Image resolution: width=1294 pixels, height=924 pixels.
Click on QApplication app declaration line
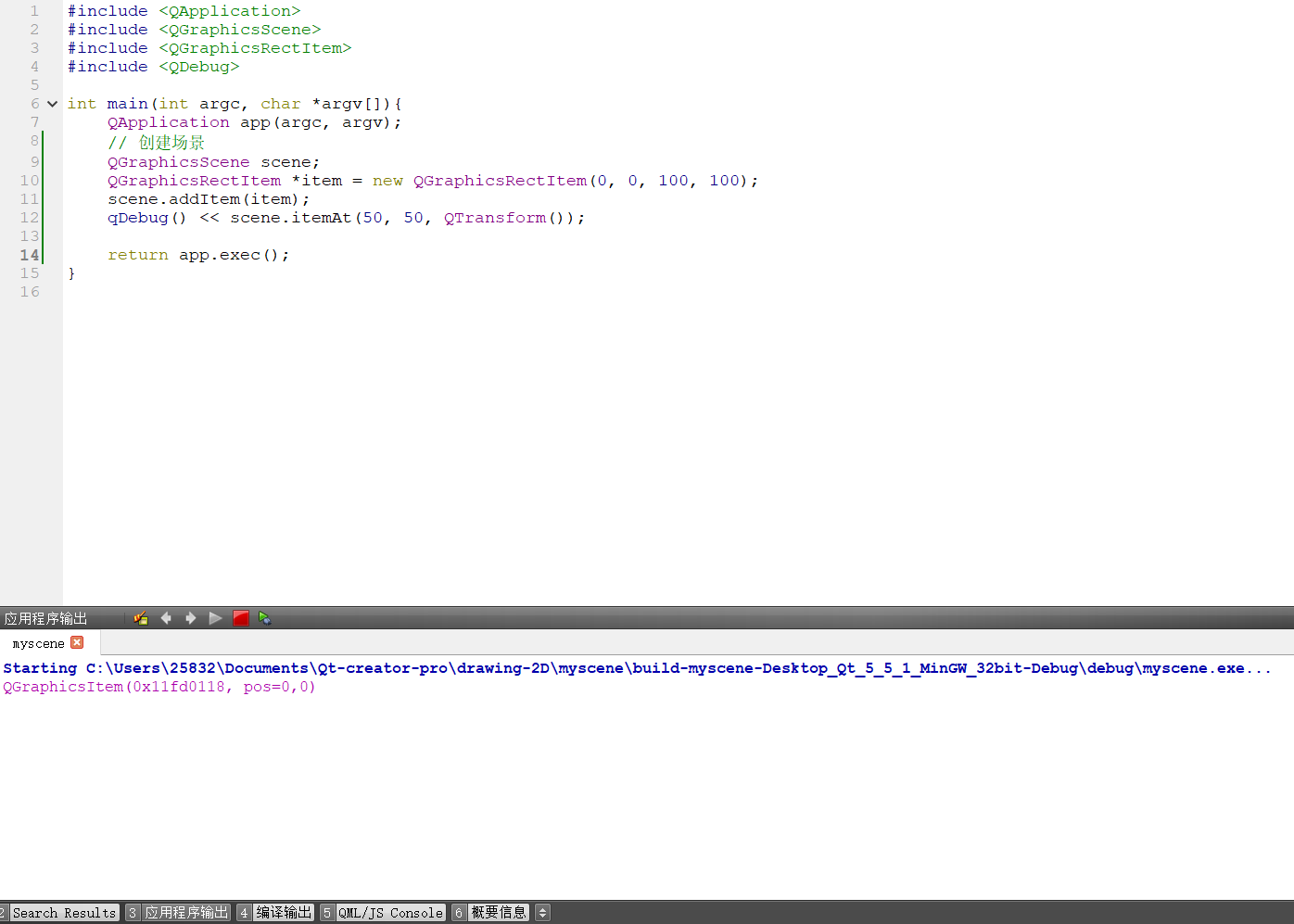point(255,122)
